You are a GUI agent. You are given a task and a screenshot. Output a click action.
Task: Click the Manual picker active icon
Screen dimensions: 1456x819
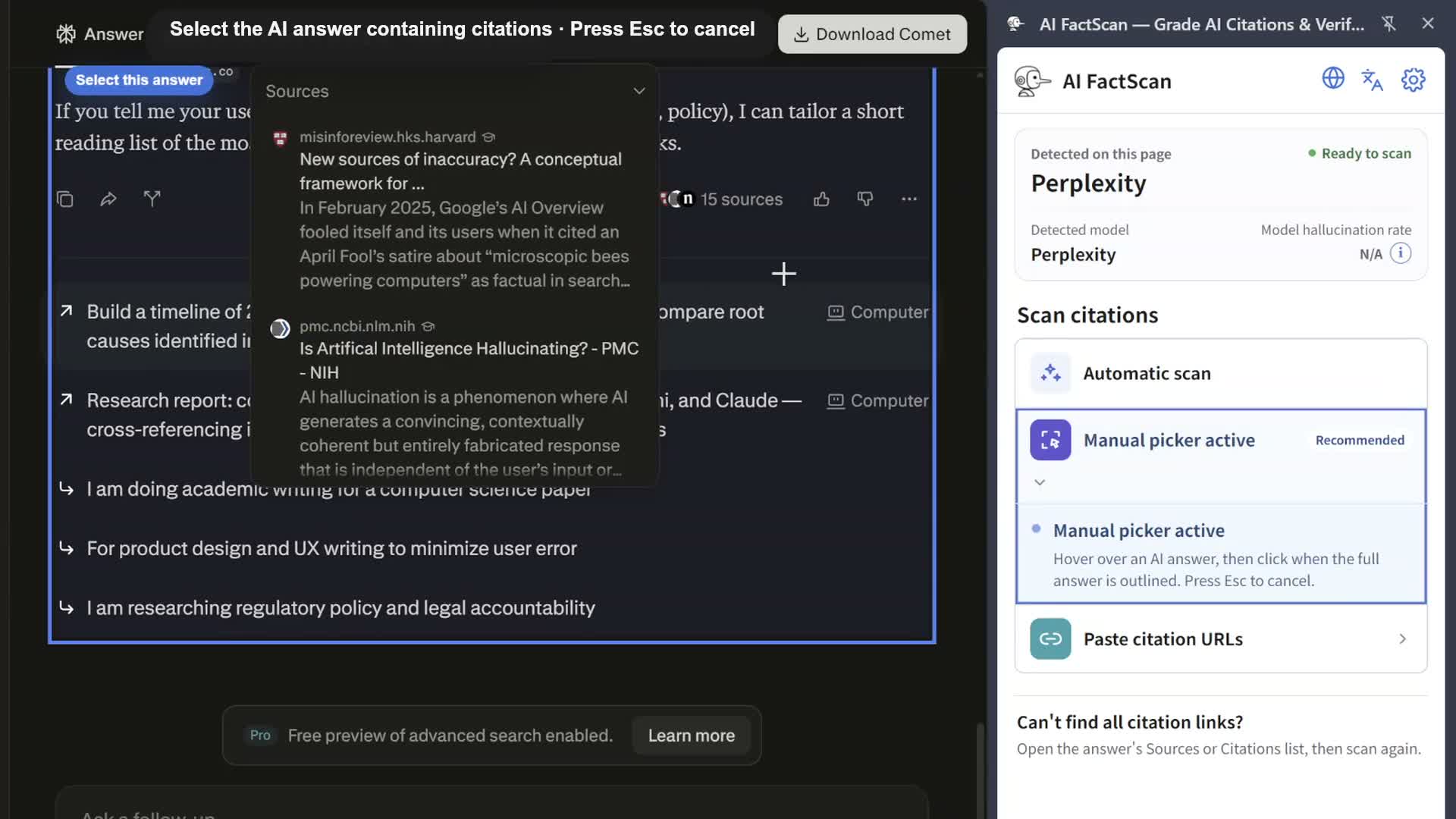click(1050, 440)
